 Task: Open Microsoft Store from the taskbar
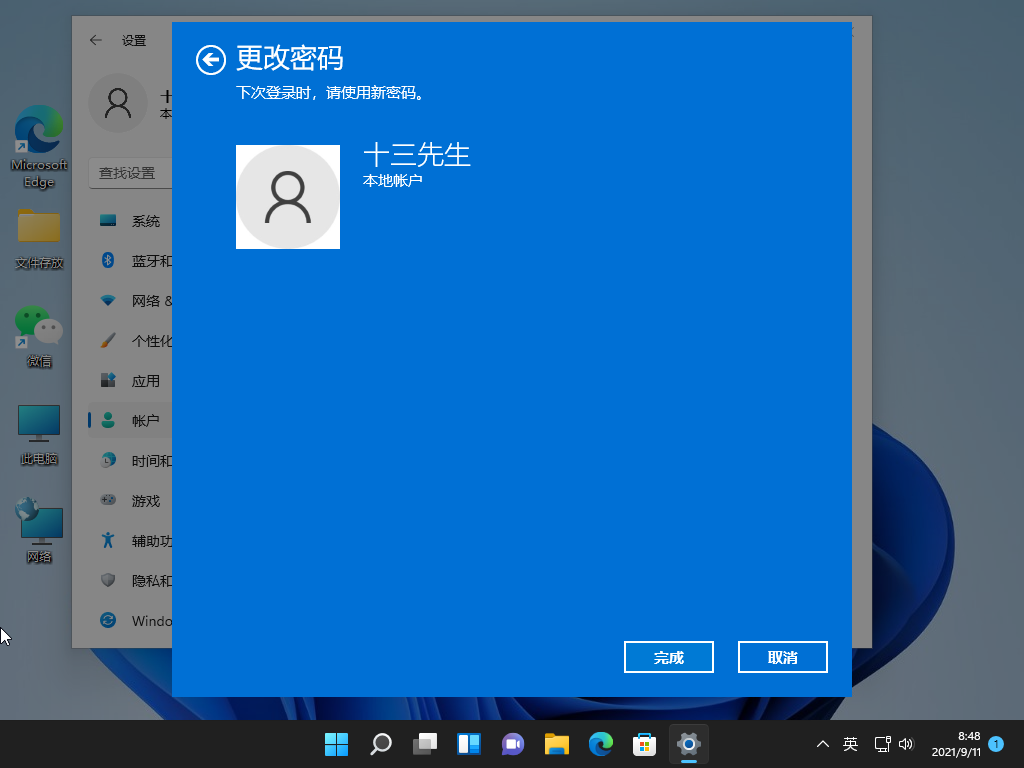pyautogui.click(x=644, y=744)
